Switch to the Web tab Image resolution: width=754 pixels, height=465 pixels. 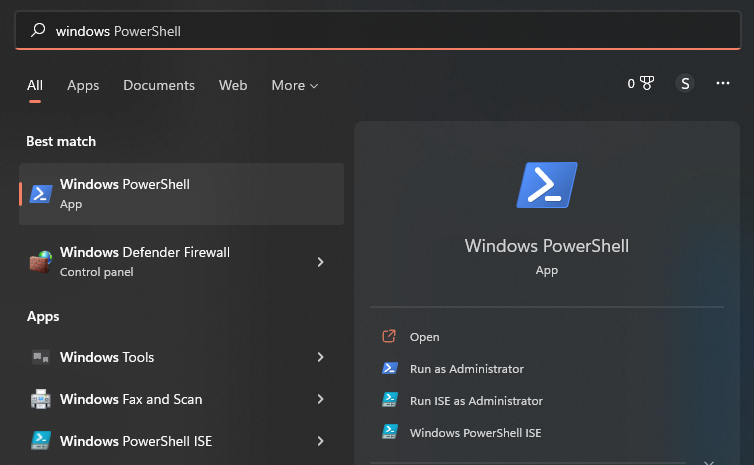click(233, 85)
